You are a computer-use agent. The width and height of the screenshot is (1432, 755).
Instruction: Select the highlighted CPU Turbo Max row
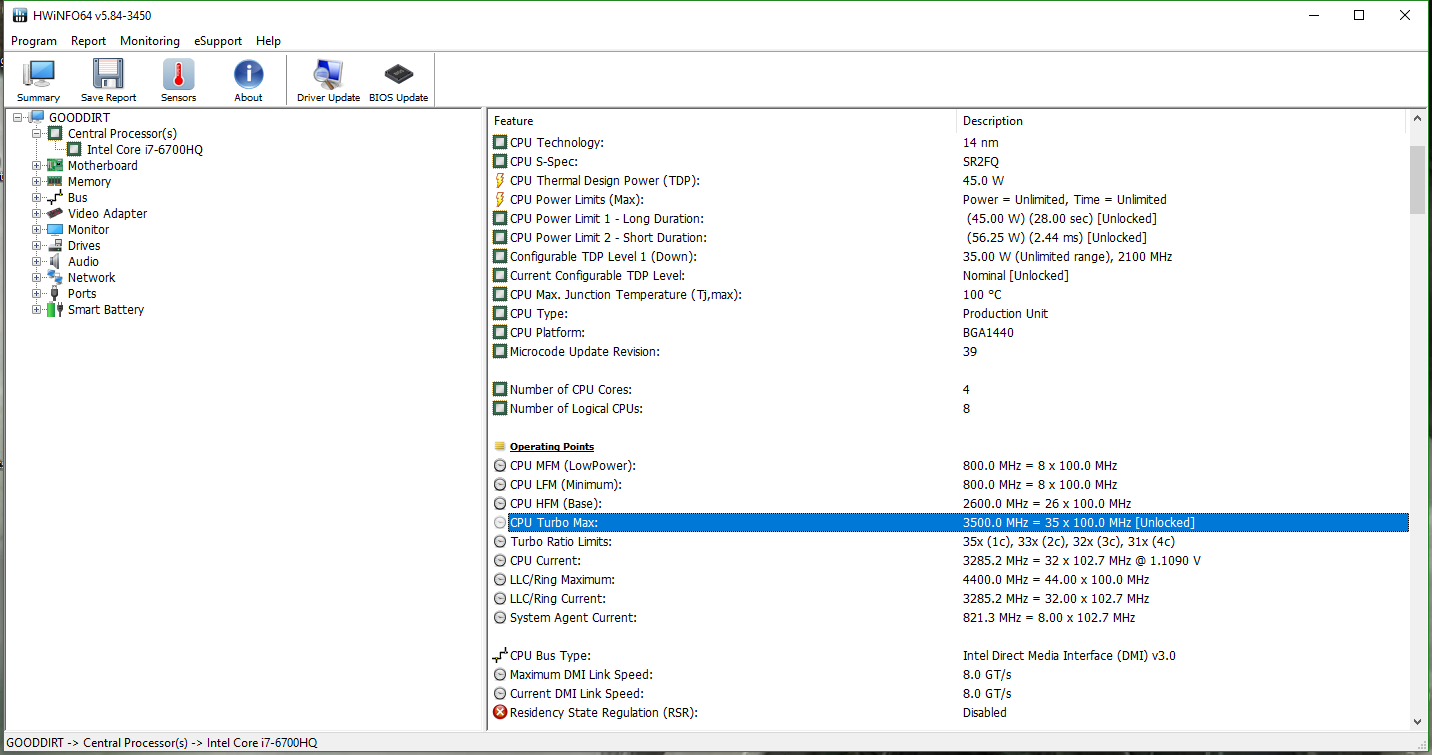point(948,523)
